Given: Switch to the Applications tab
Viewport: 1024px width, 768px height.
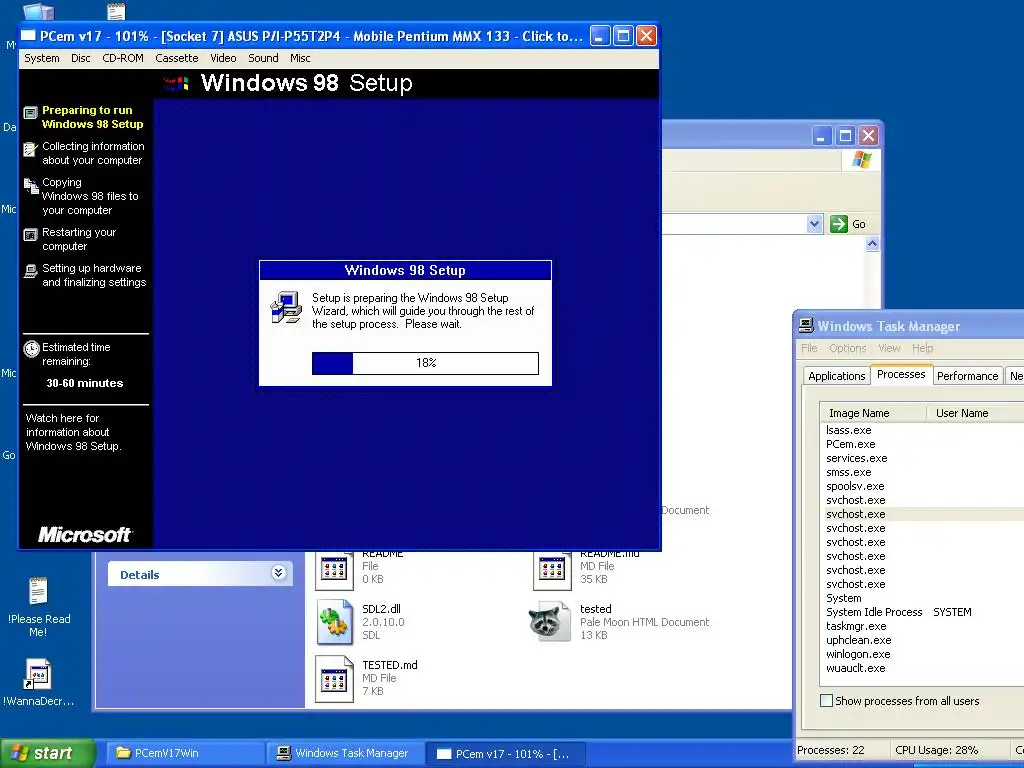Looking at the screenshot, I should [837, 376].
